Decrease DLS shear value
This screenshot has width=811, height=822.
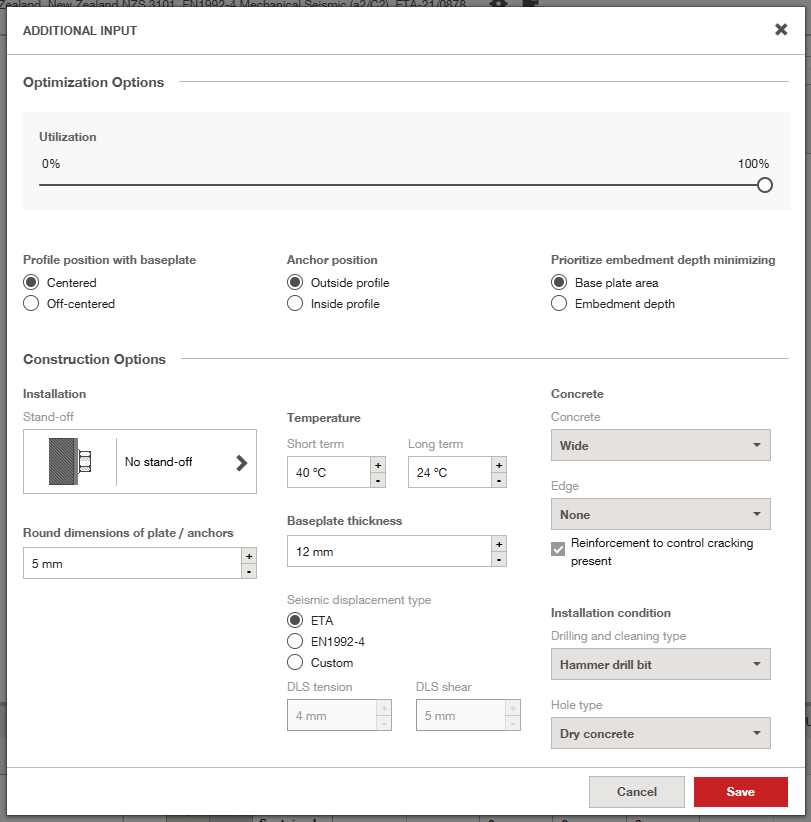point(513,723)
